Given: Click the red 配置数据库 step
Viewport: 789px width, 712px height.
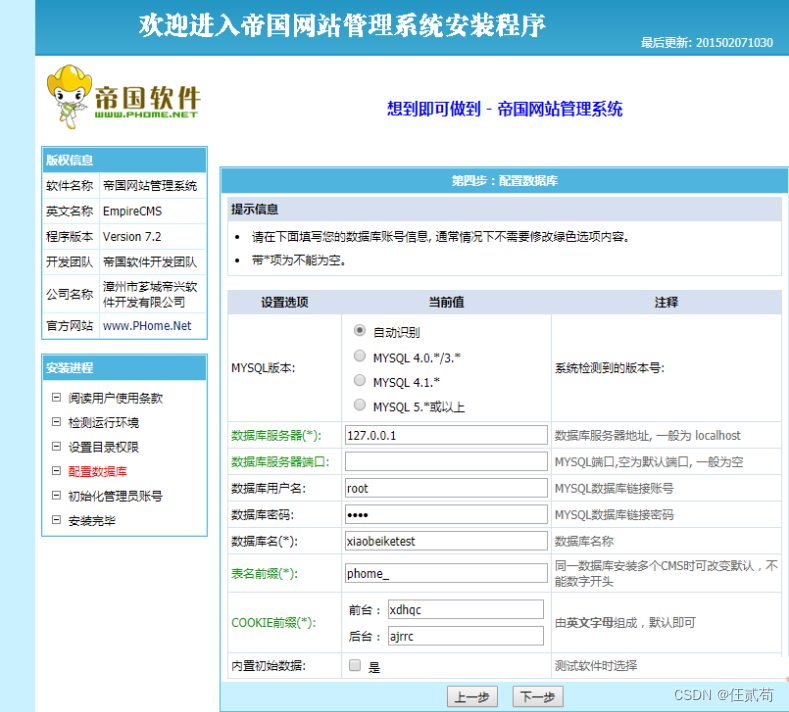Looking at the screenshot, I should point(98,471).
